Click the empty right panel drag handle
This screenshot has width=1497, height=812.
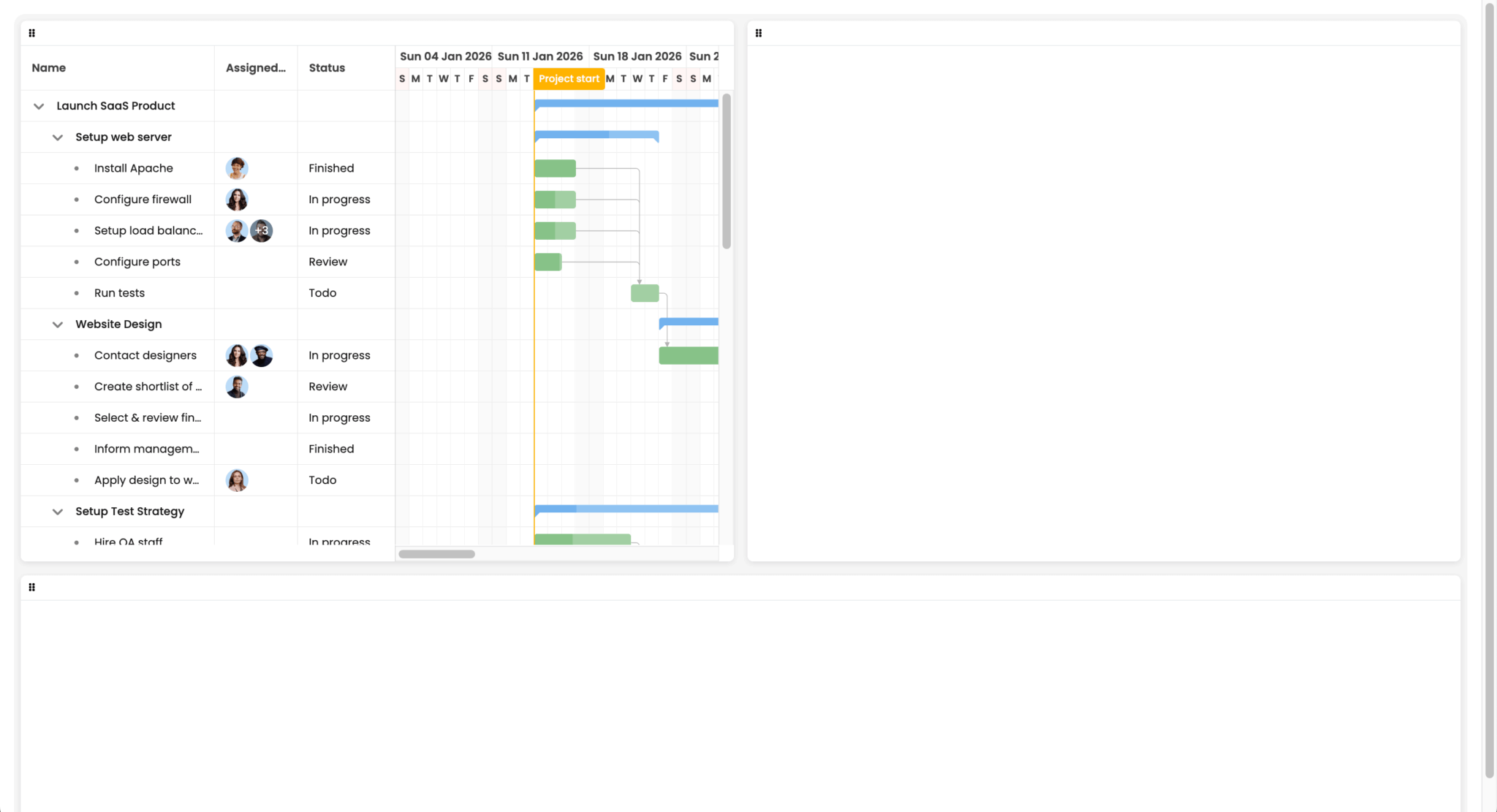(x=758, y=33)
